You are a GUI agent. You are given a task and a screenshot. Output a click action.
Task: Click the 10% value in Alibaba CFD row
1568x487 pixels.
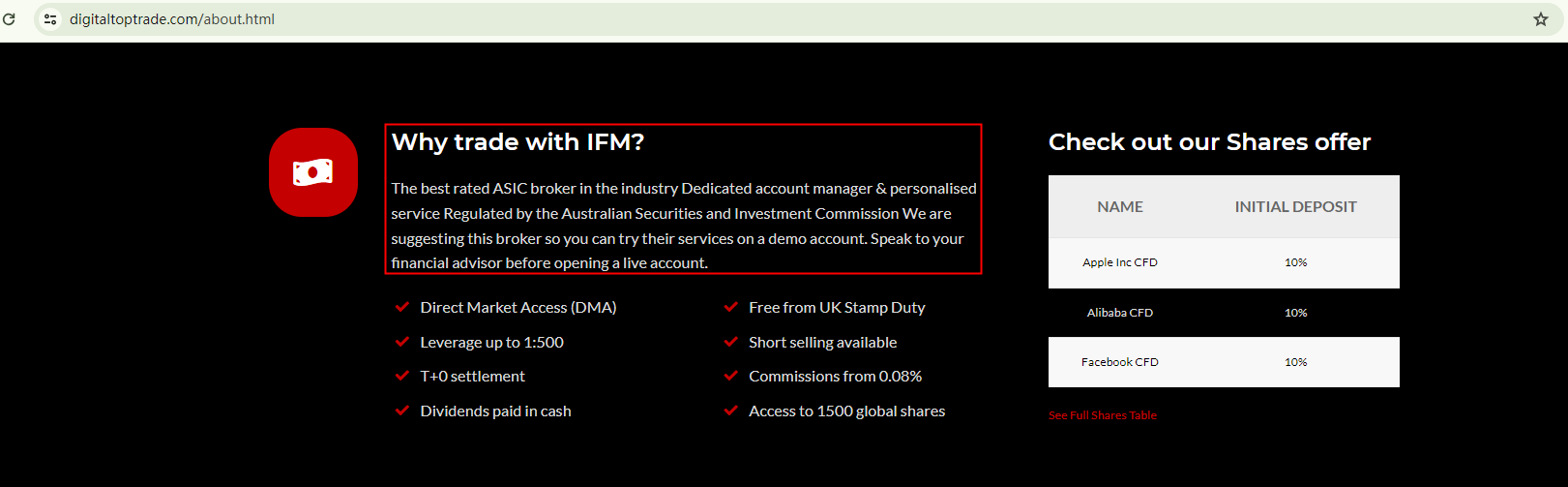(1296, 313)
